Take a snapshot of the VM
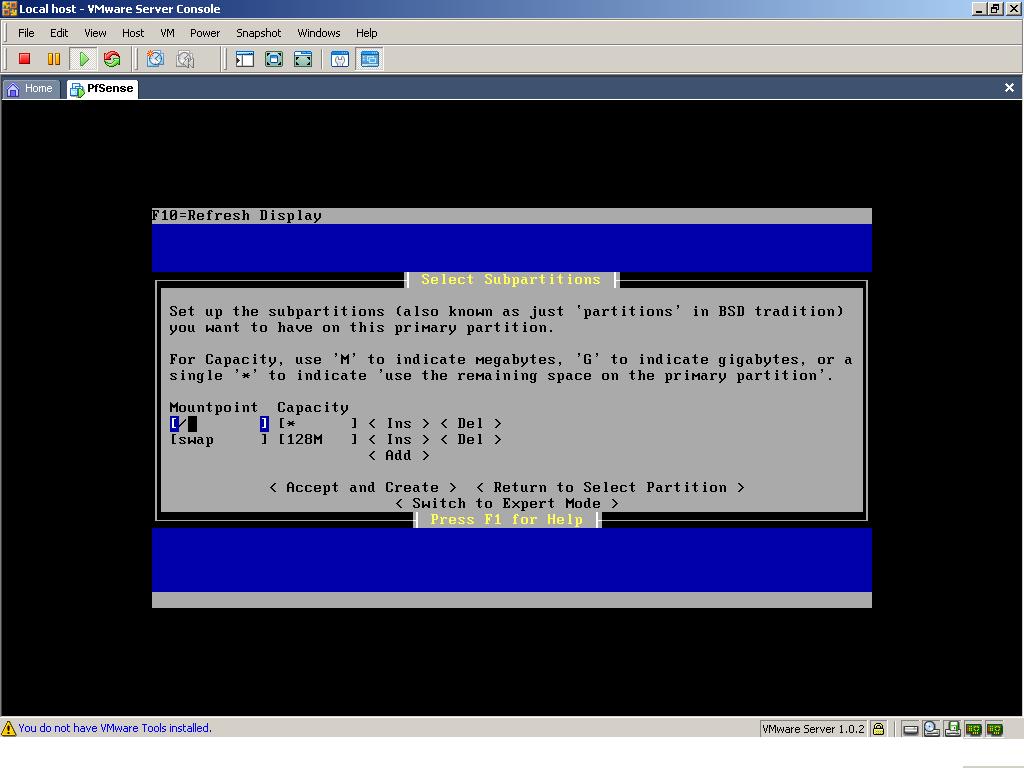1024x768 pixels. pyautogui.click(x=155, y=59)
